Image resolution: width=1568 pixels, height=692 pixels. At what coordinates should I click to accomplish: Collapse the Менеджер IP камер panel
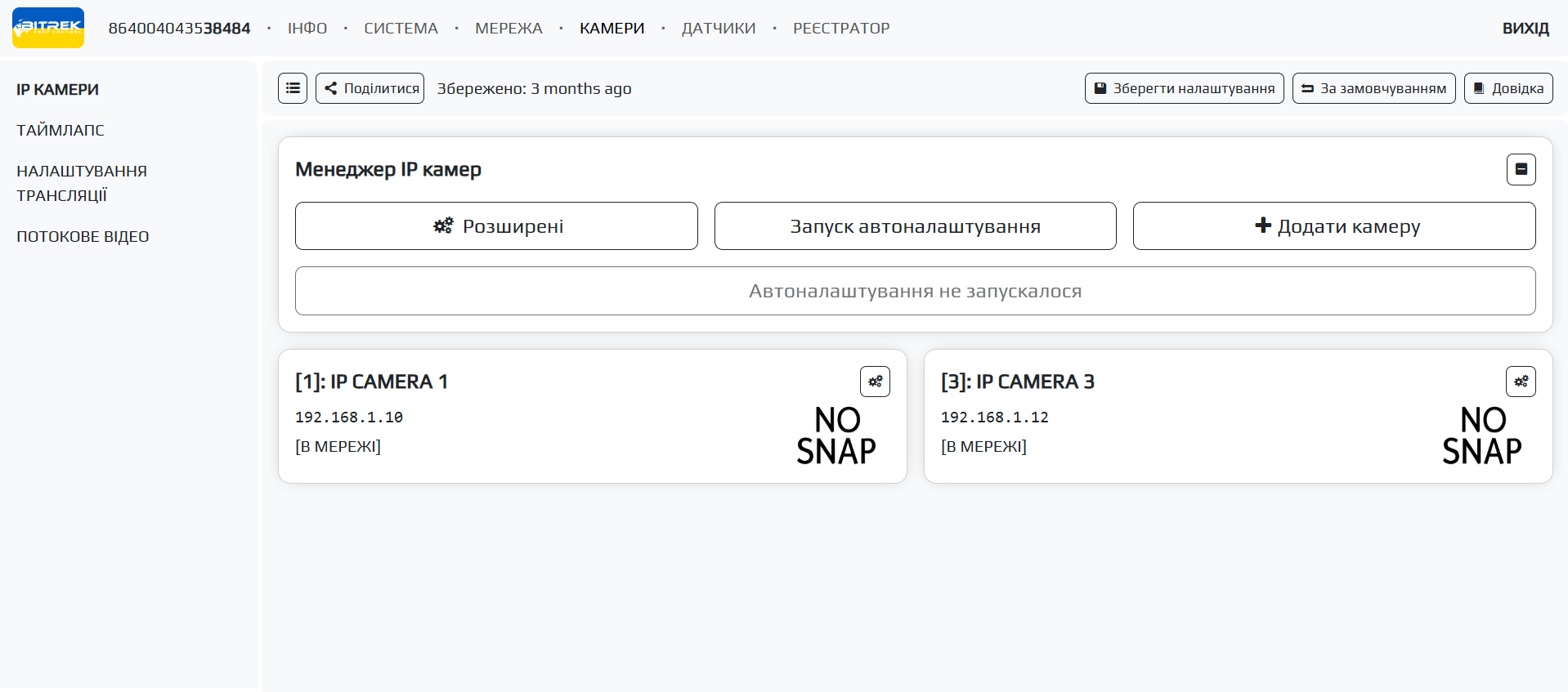tap(1521, 169)
